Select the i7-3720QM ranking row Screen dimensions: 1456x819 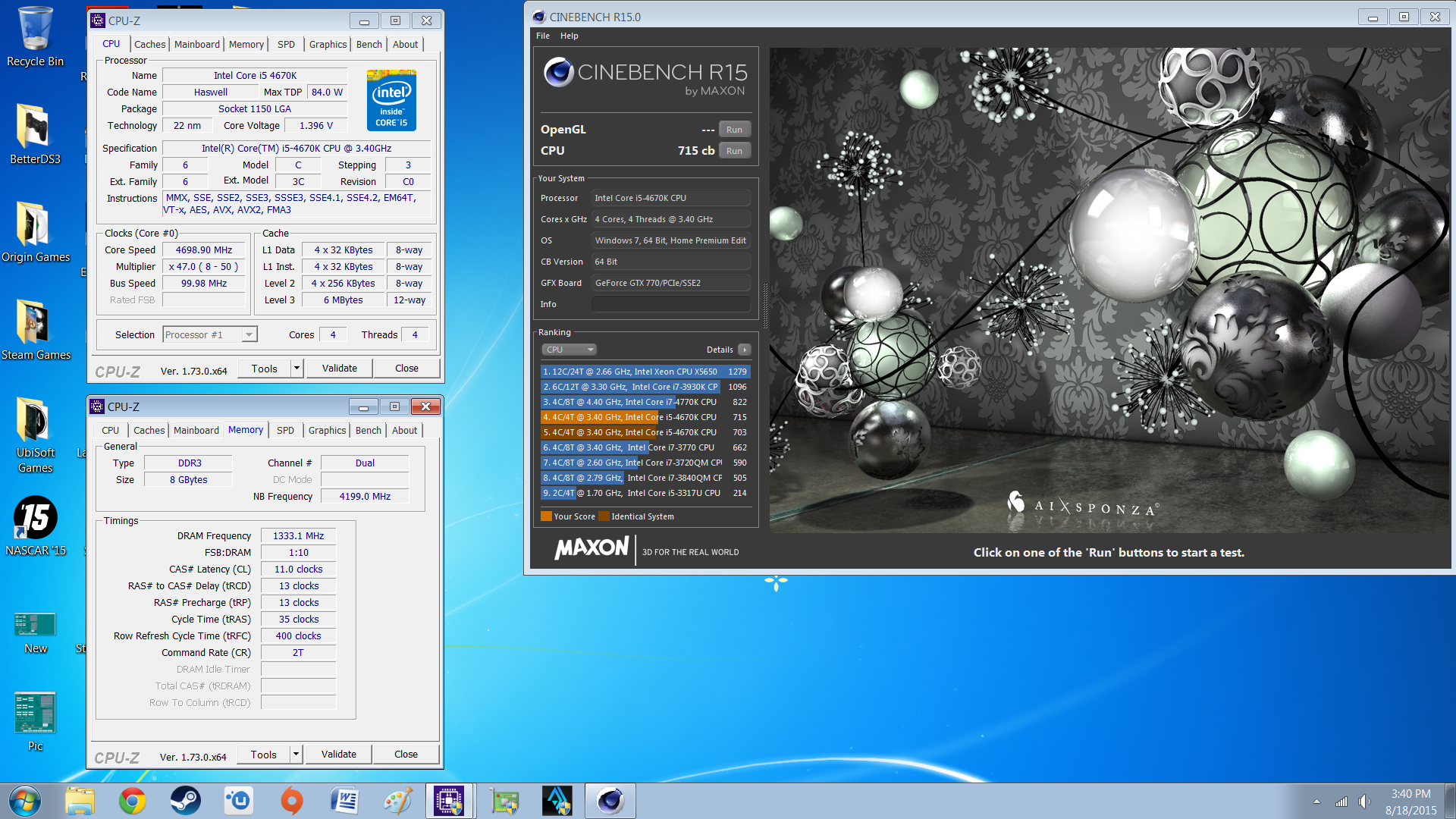pyautogui.click(x=645, y=463)
